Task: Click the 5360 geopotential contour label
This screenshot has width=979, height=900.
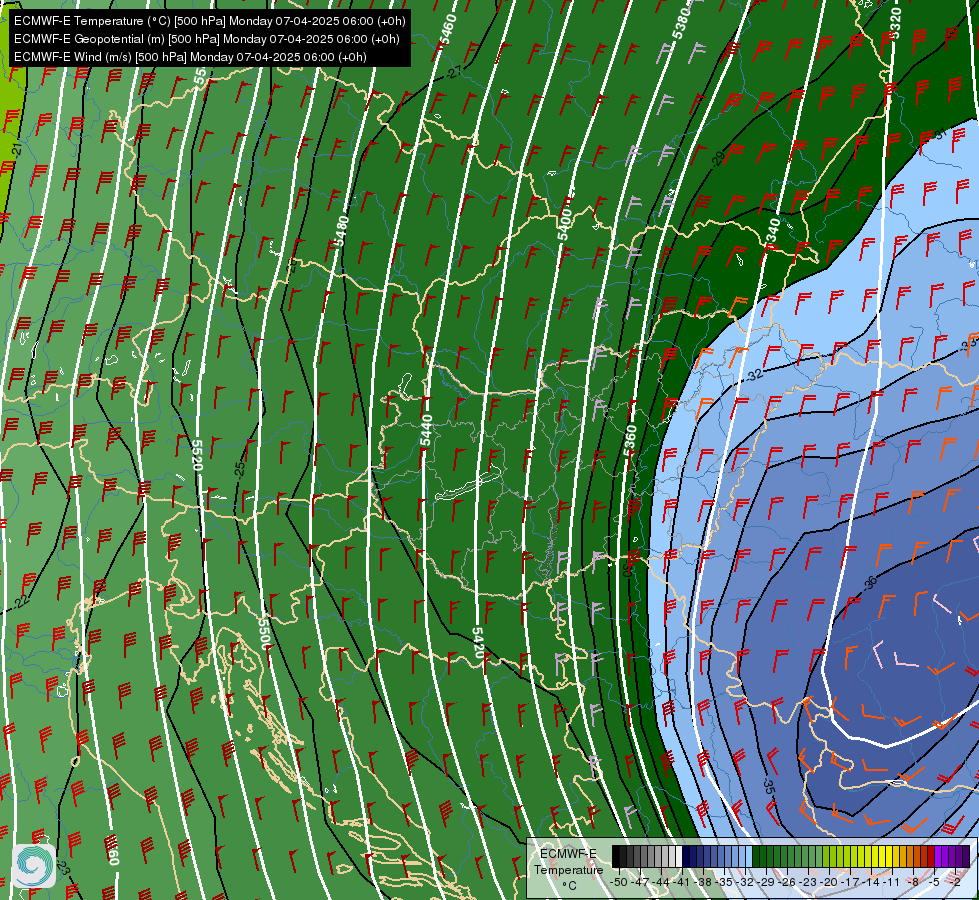Action: 630,441
